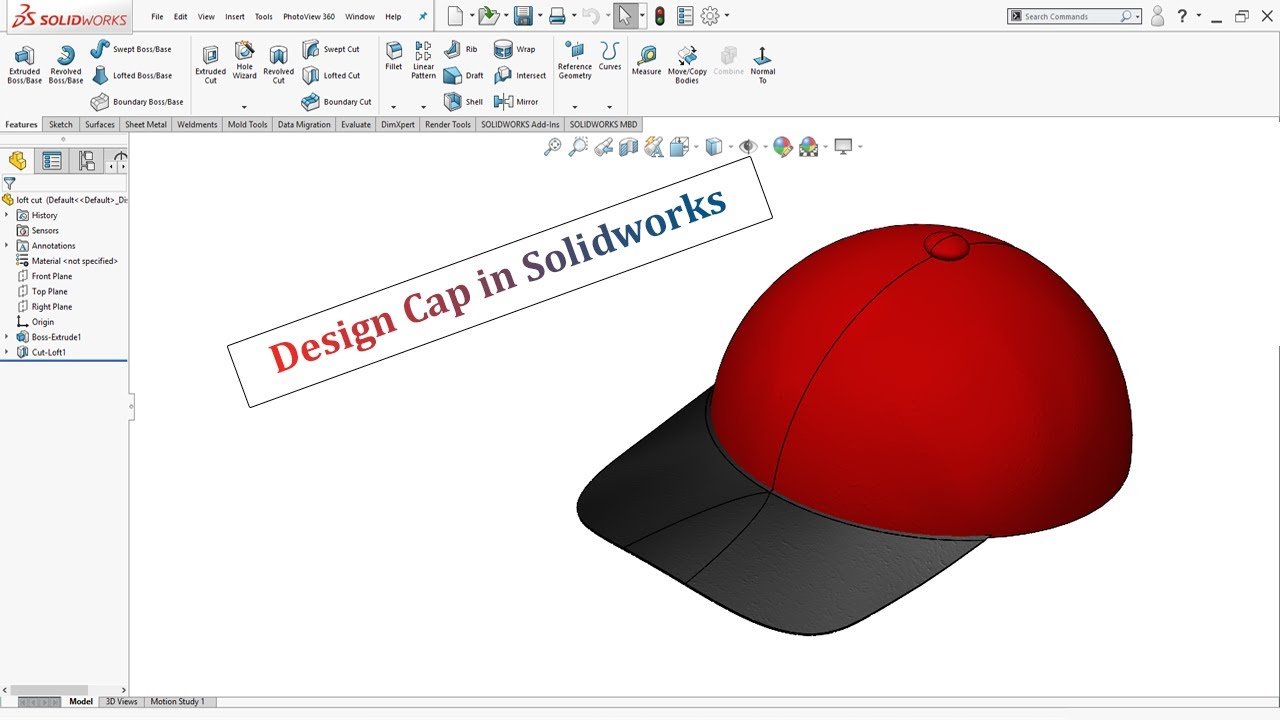Select the Intersect tool
The image size is (1280, 720).
tap(520, 75)
